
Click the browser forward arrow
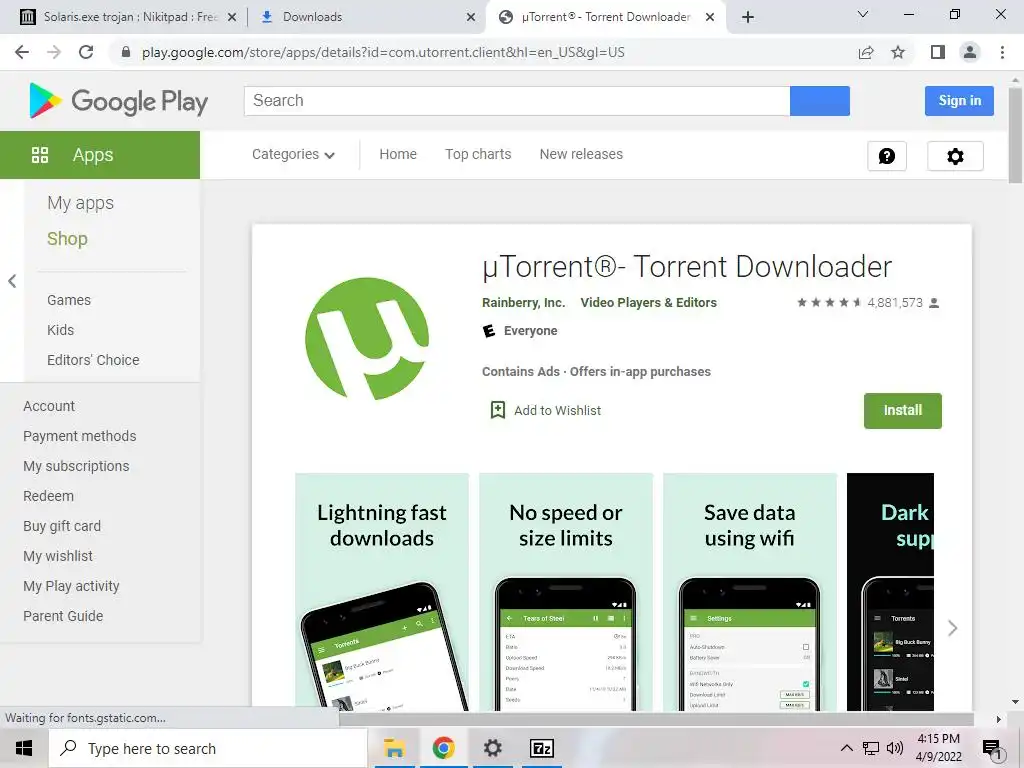tap(54, 52)
